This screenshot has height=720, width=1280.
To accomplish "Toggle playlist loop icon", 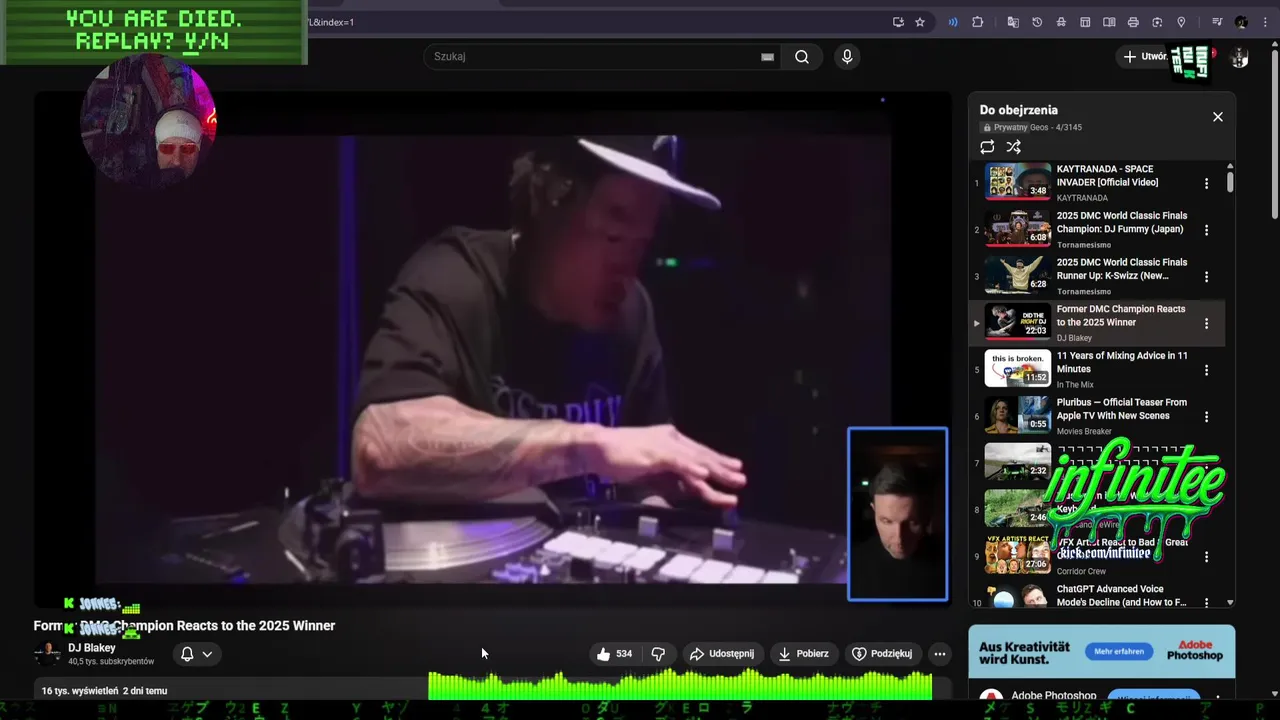I will pyautogui.click(x=987, y=147).
